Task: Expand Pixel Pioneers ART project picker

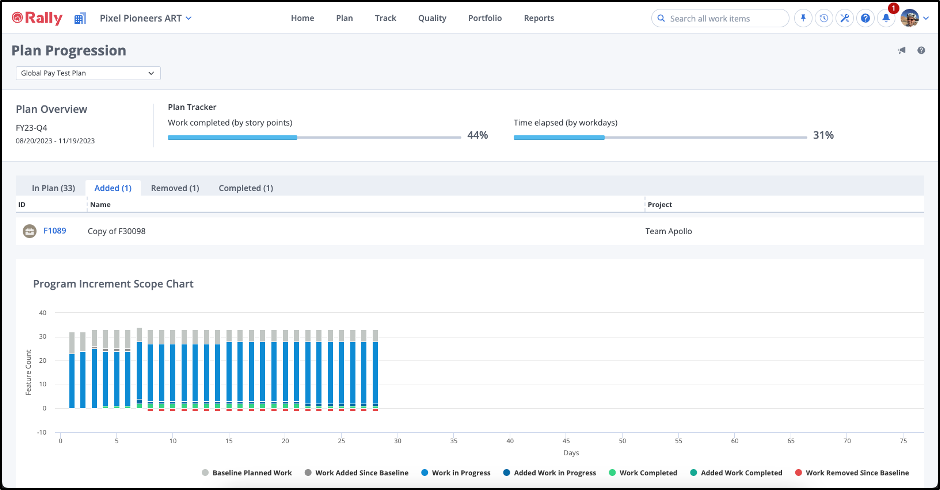Action: point(146,18)
